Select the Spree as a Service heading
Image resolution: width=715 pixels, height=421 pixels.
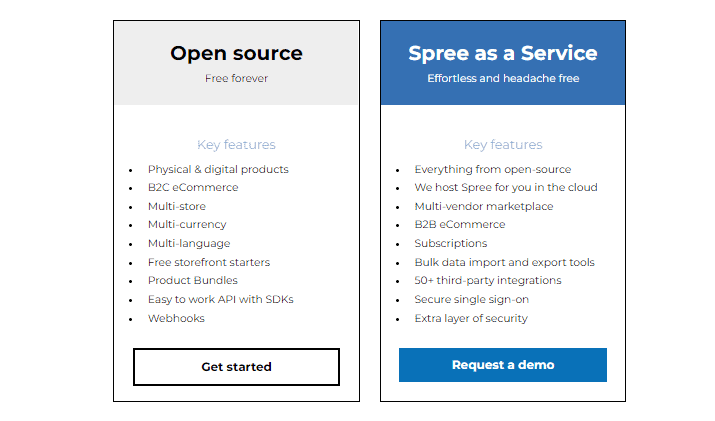pos(503,53)
